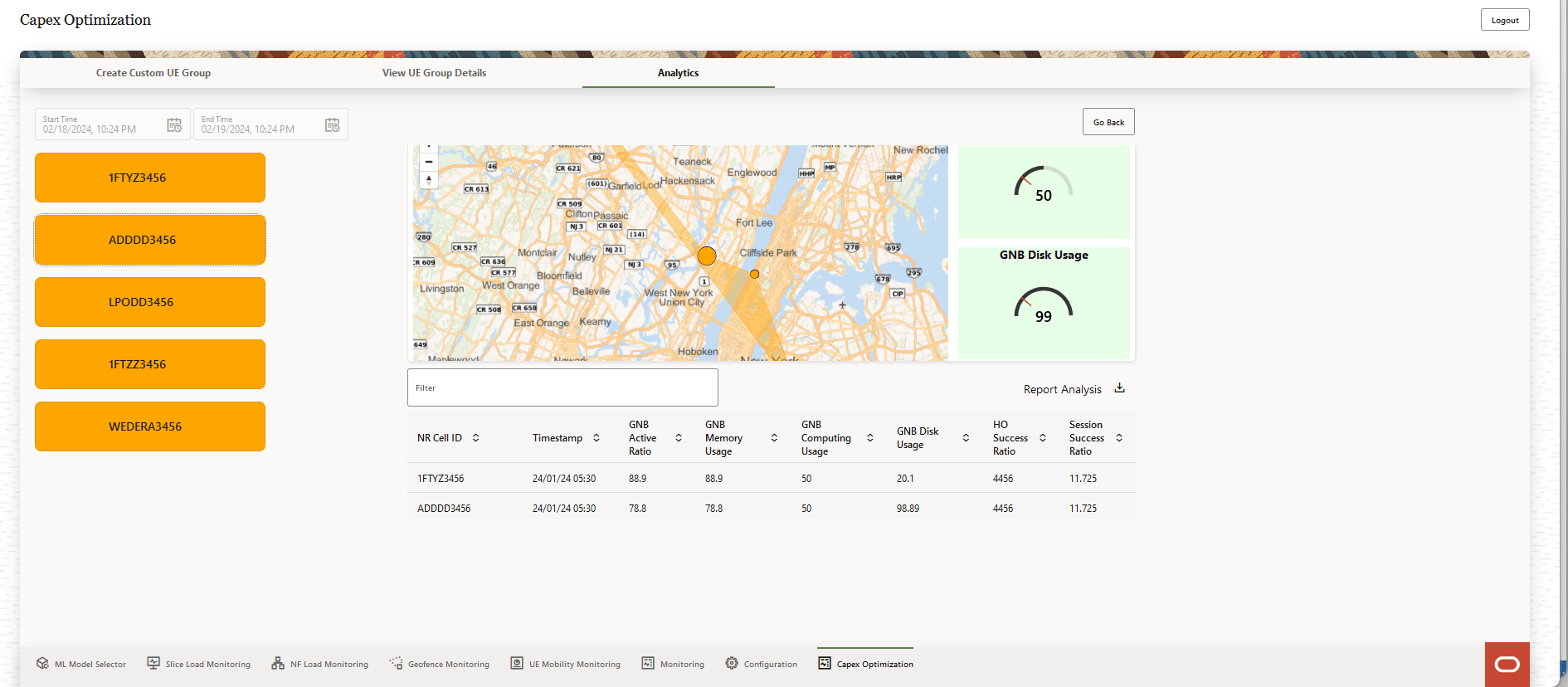Sort table by Session Success Ratio
The height and width of the screenshot is (687, 1568).
tap(1119, 438)
